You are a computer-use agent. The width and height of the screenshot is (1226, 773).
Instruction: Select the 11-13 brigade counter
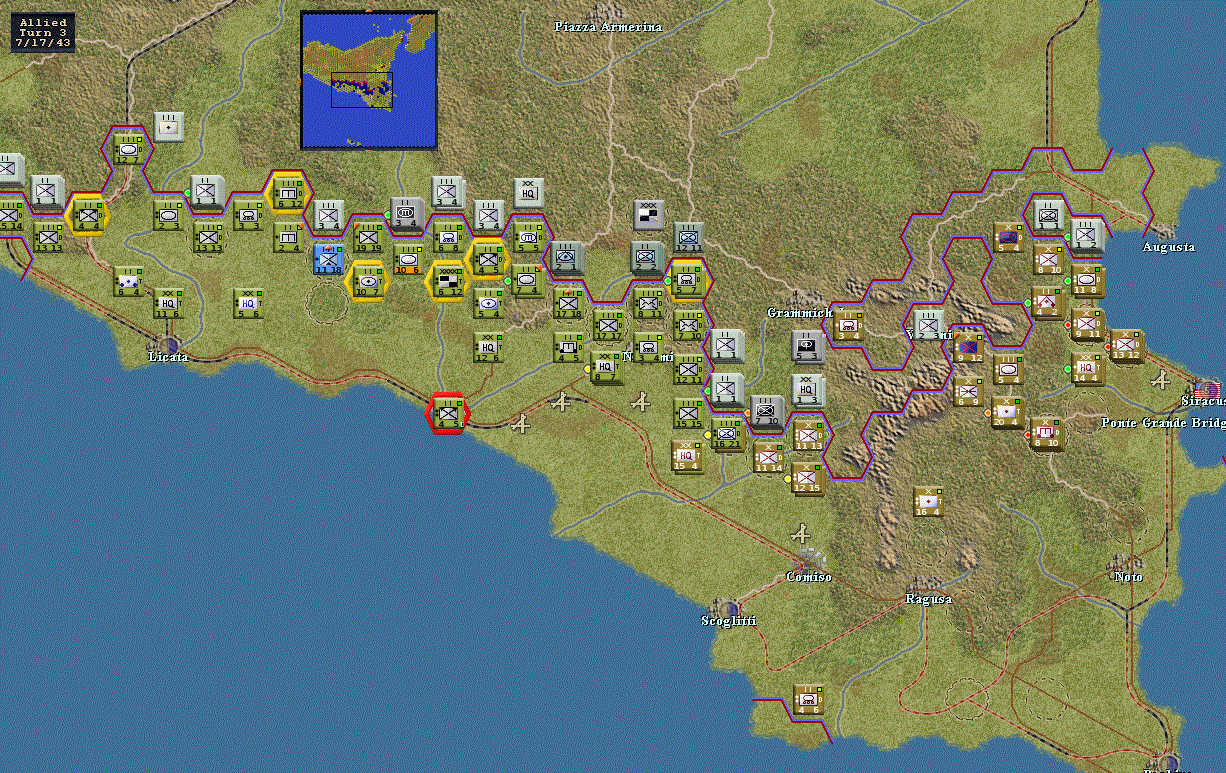point(808,434)
